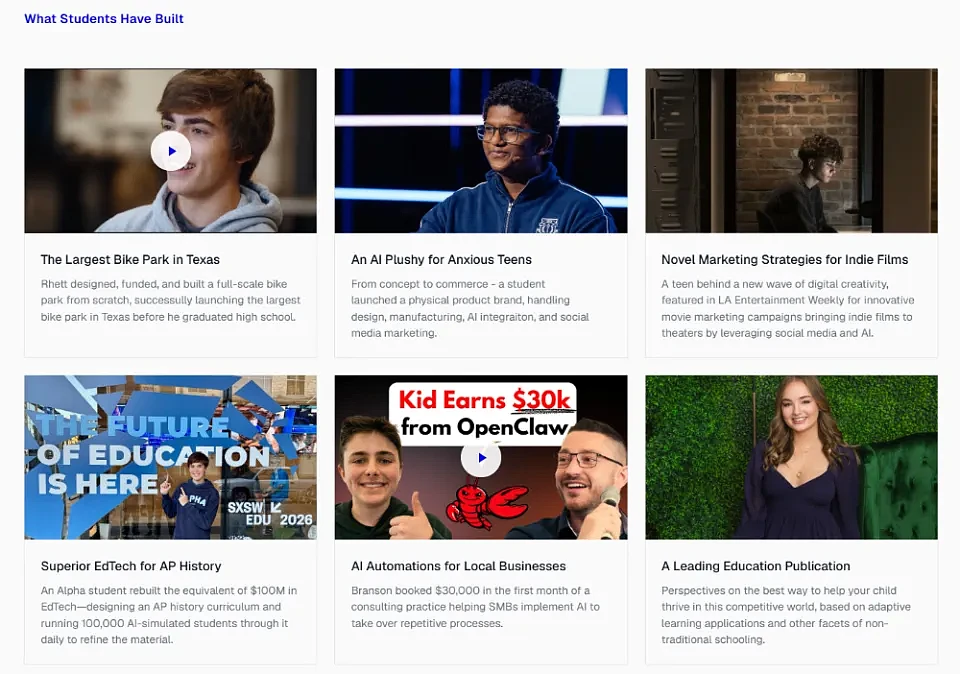Screen dimensions: 960x674
Task: Open A Leading Education Publication title
Action: (756, 566)
